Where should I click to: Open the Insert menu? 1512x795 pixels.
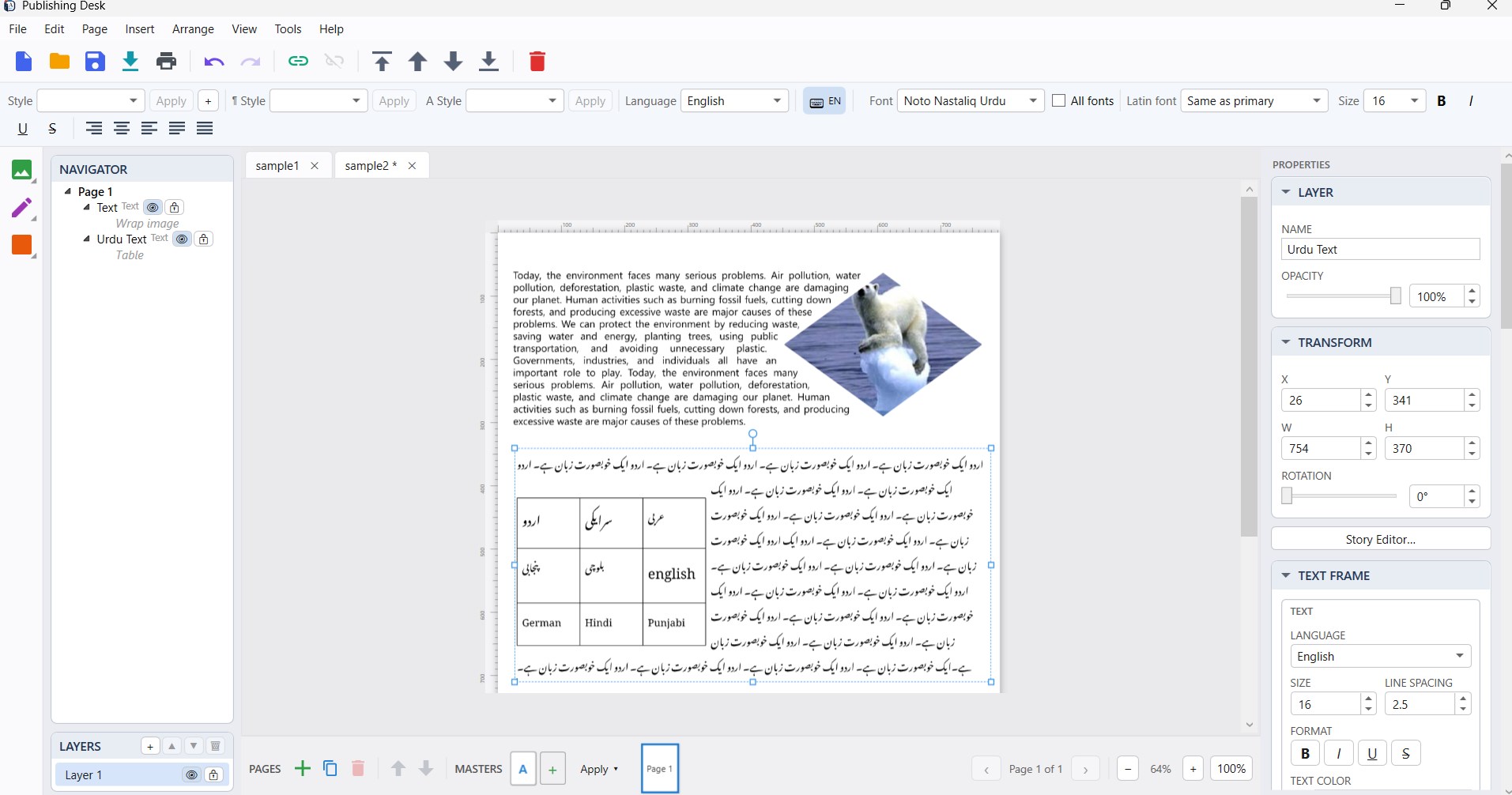click(140, 29)
